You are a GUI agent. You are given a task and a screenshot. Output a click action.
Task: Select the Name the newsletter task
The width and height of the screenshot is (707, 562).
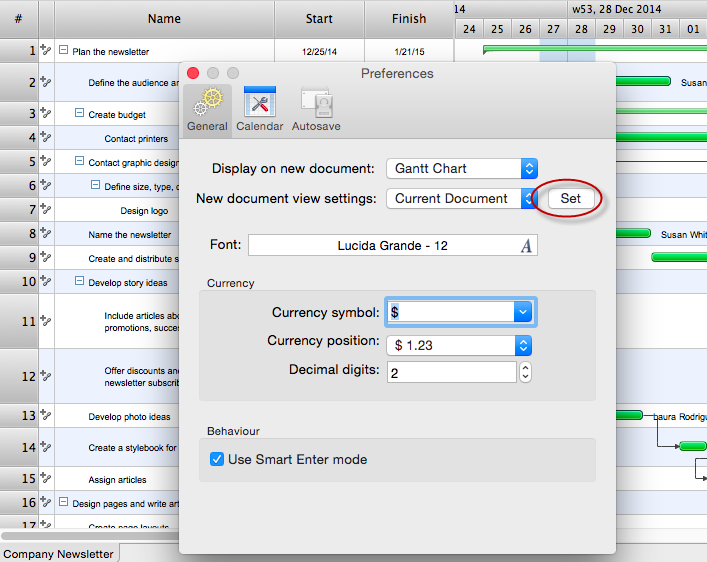coord(130,235)
